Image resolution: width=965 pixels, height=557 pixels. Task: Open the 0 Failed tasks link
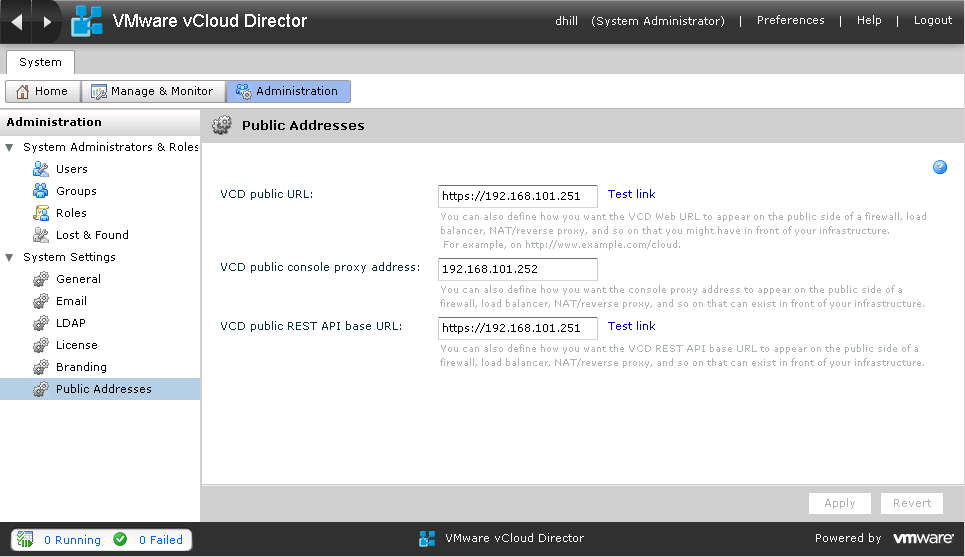coord(161,540)
